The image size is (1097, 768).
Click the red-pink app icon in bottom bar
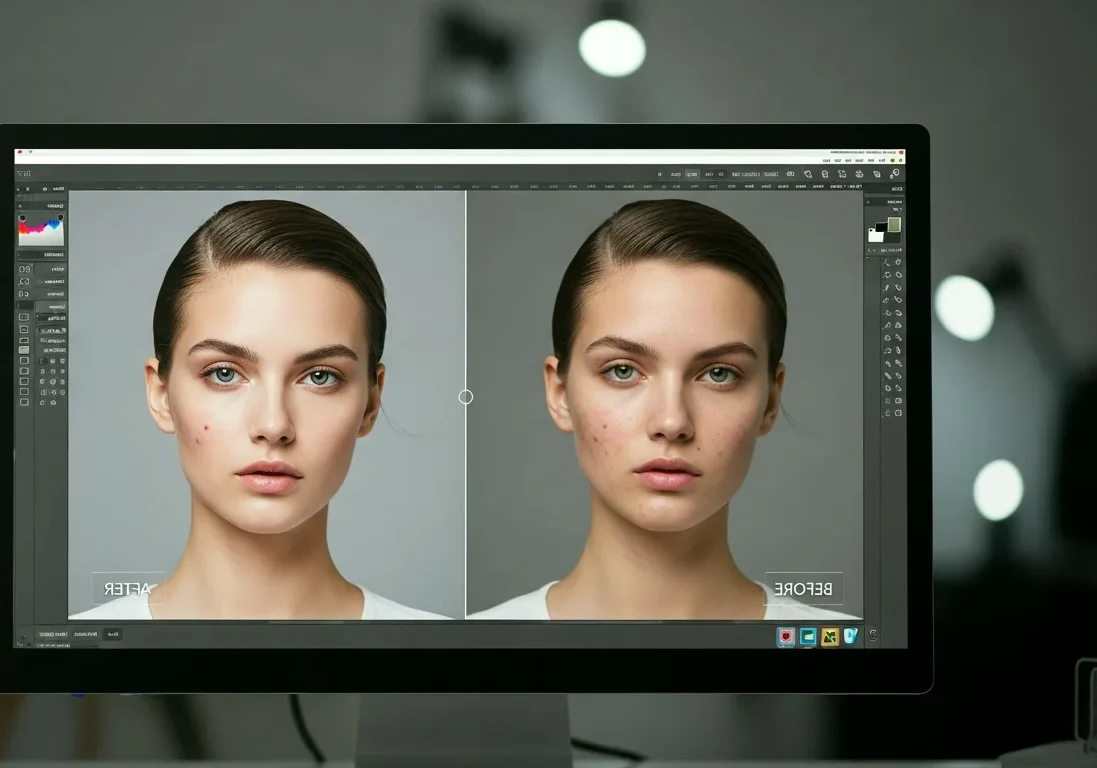point(786,636)
